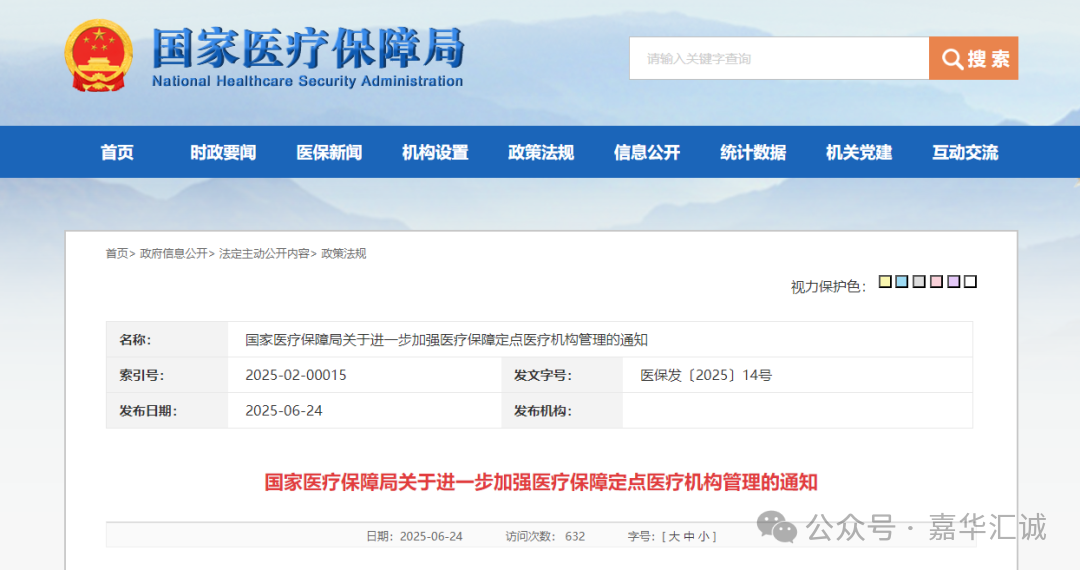Set font size to 中
The height and width of the screenshot is (570, 1080).
(689, 536)
